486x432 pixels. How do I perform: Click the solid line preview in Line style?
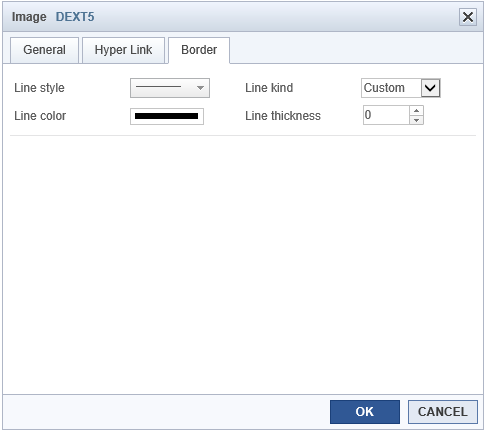point(159,87)
